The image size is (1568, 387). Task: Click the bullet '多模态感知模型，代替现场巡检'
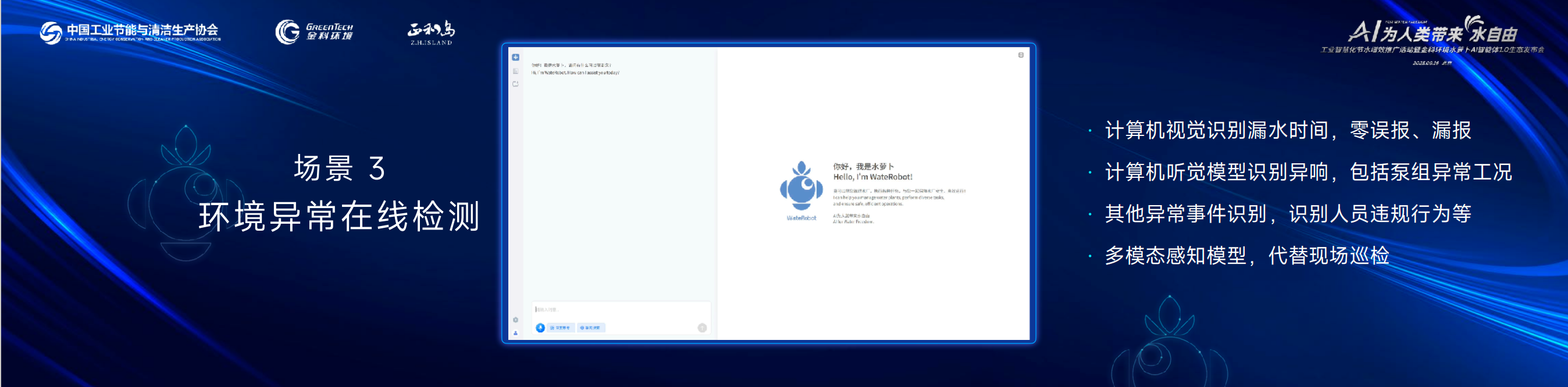[1247, 256]
